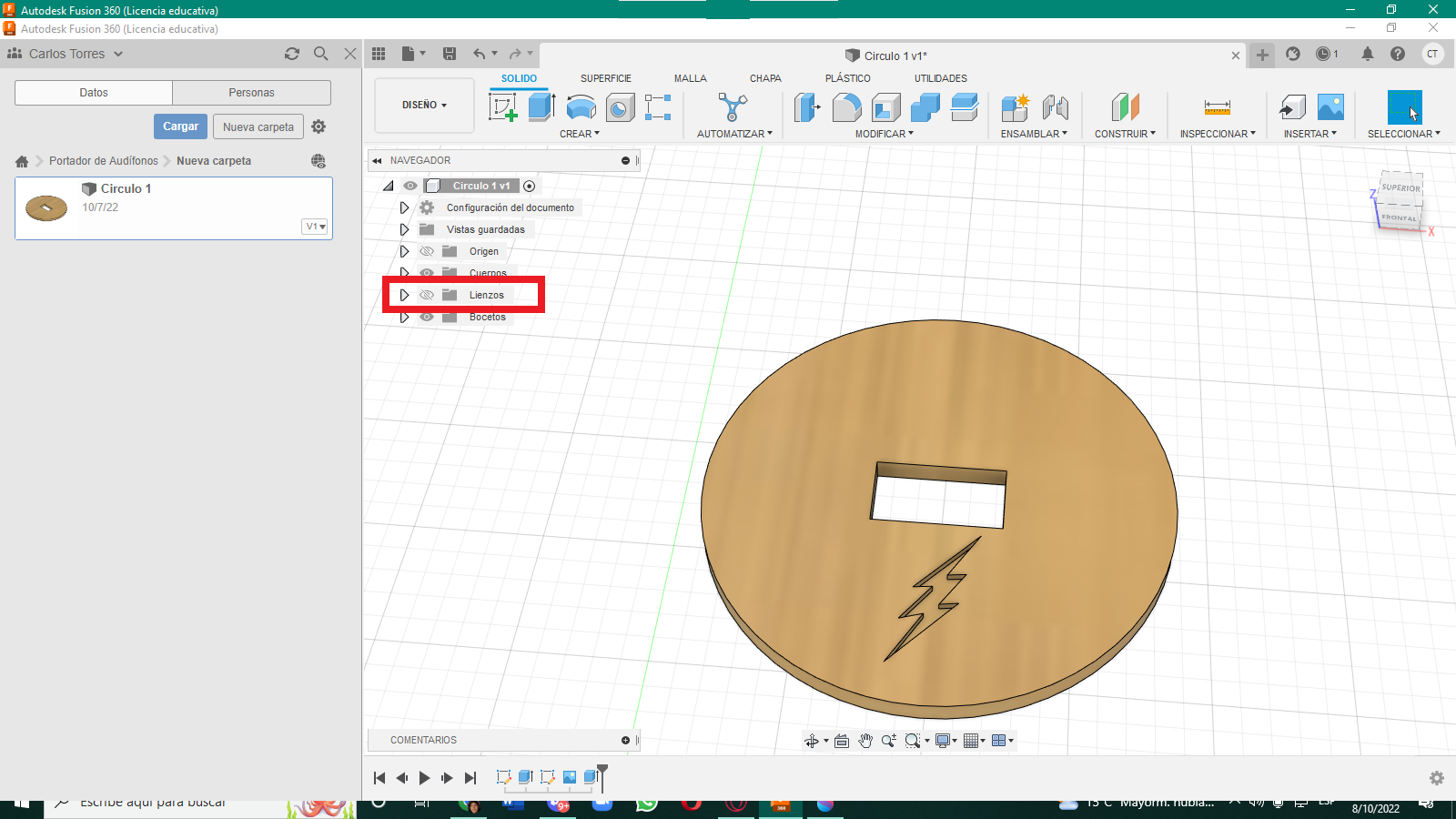Toggle the Data Panel grid icon

[x=379, y=54]
